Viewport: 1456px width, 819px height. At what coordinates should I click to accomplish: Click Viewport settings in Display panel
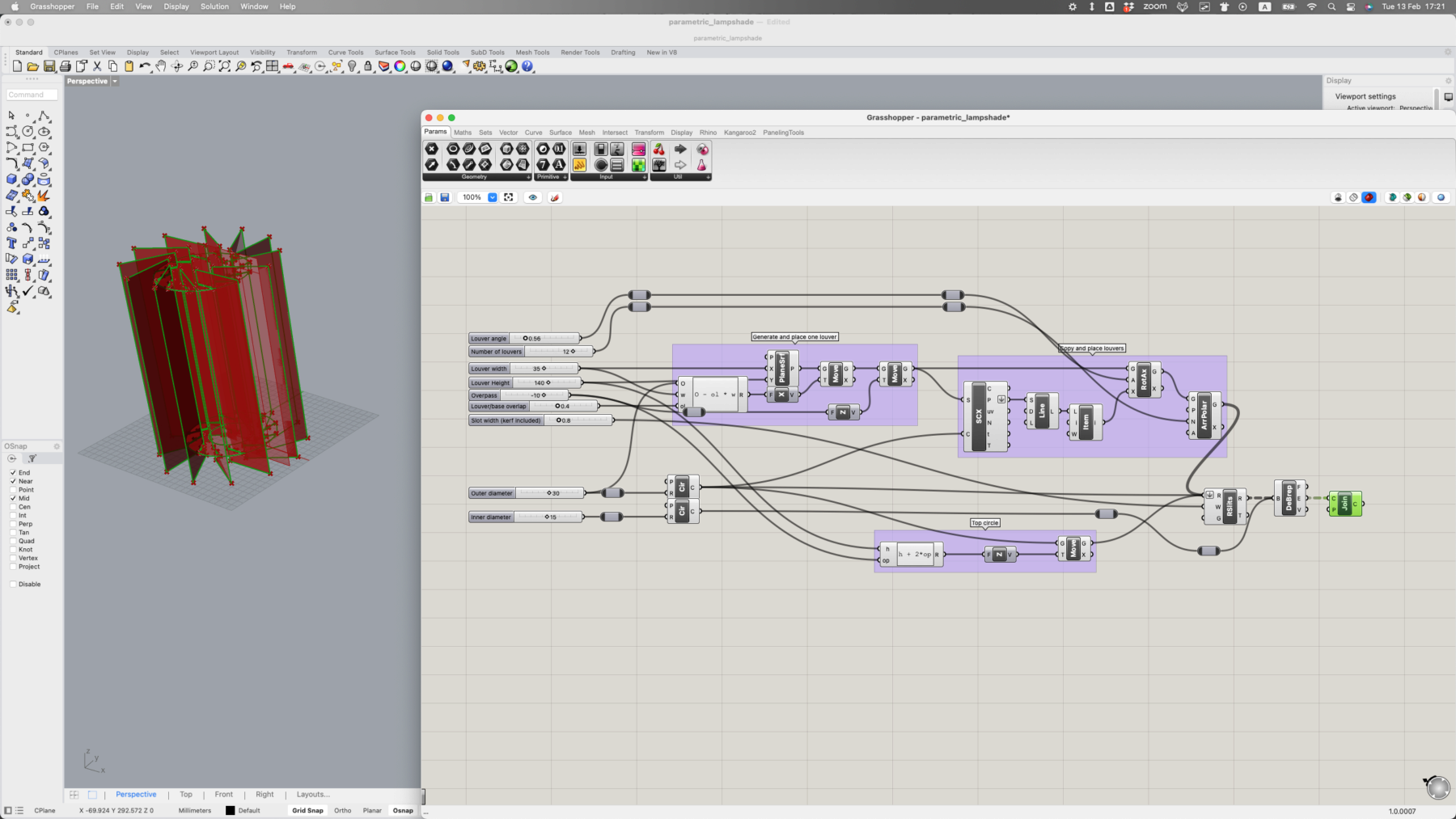[1365, 96]
